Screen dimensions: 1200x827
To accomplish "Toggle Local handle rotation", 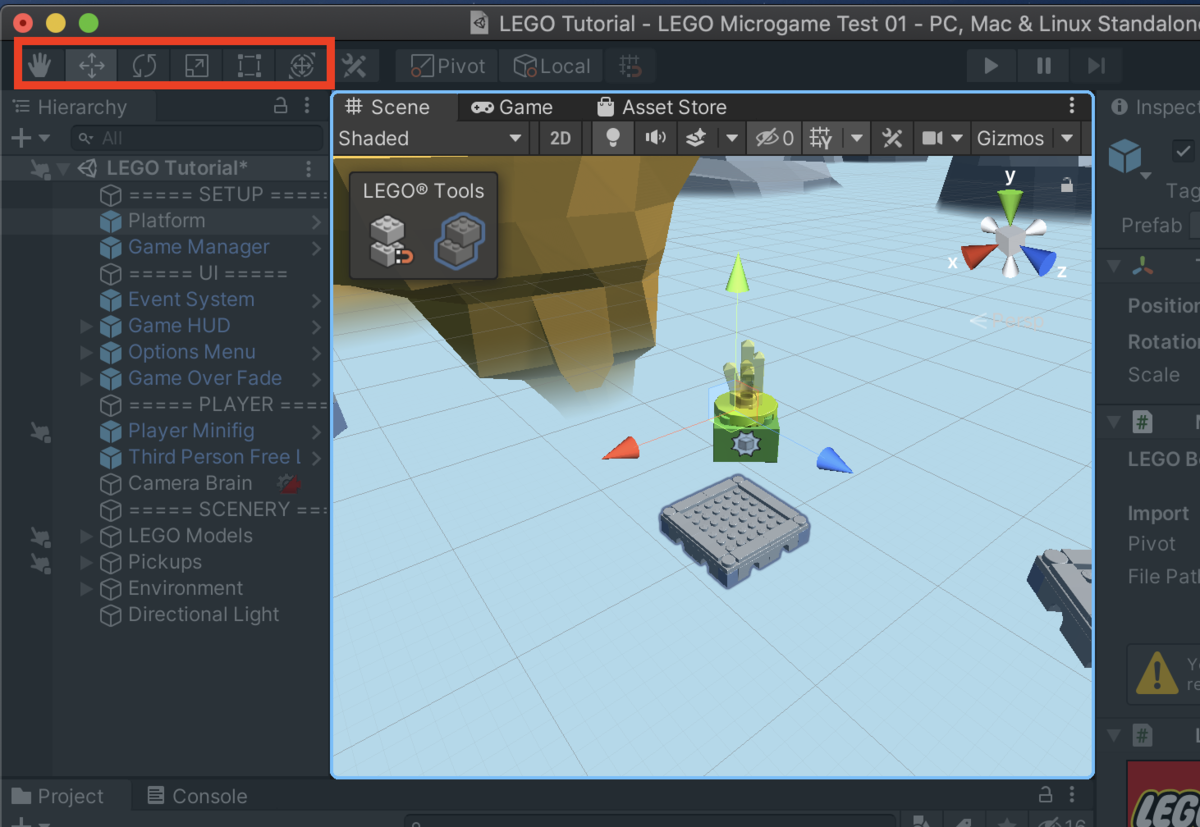I will coord(551,66).
